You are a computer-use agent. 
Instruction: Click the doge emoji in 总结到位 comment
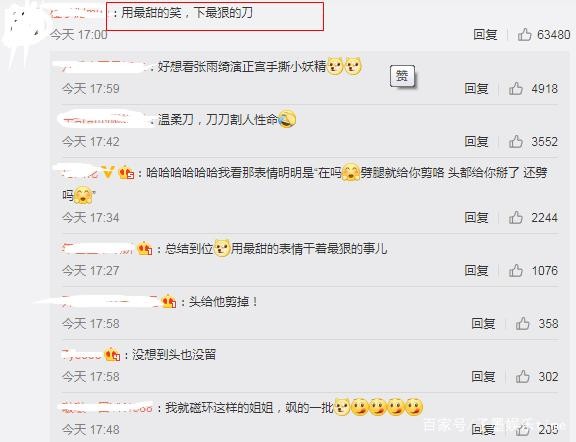(222, 248)
